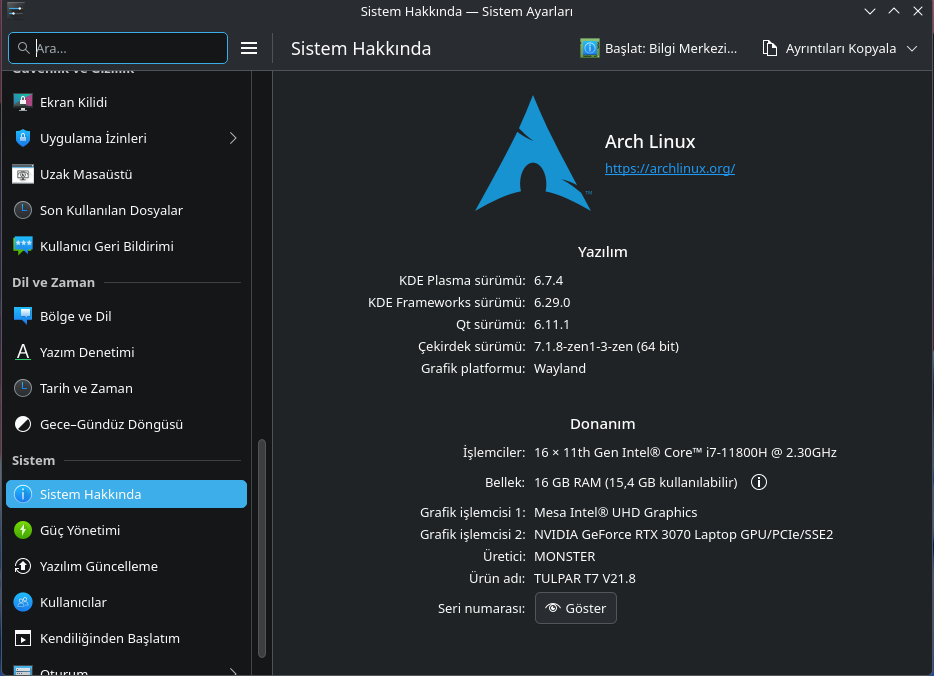Open the hamburger menu
Screen dimensions: 934x676
pos(249,48)
